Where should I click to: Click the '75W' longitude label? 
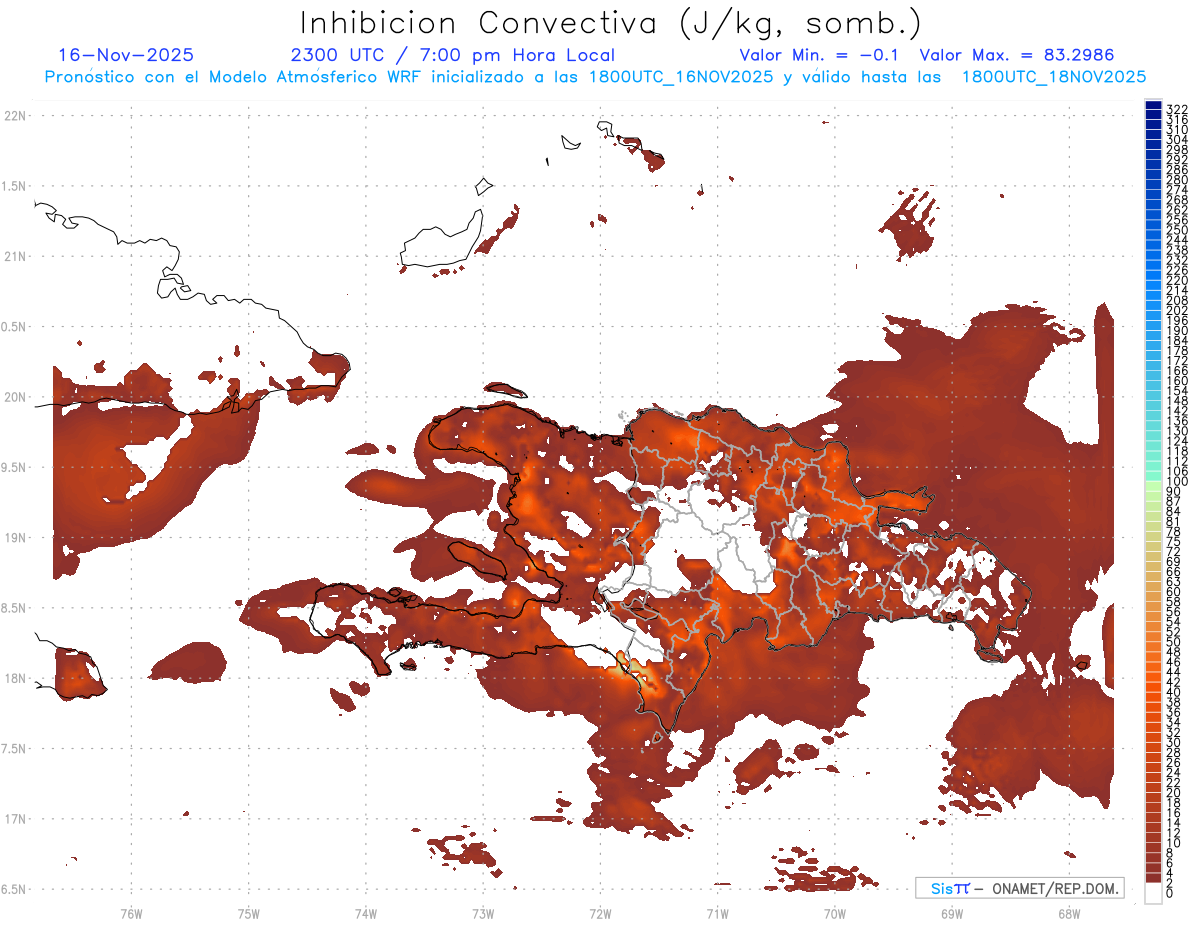click(x=248, y=913)
